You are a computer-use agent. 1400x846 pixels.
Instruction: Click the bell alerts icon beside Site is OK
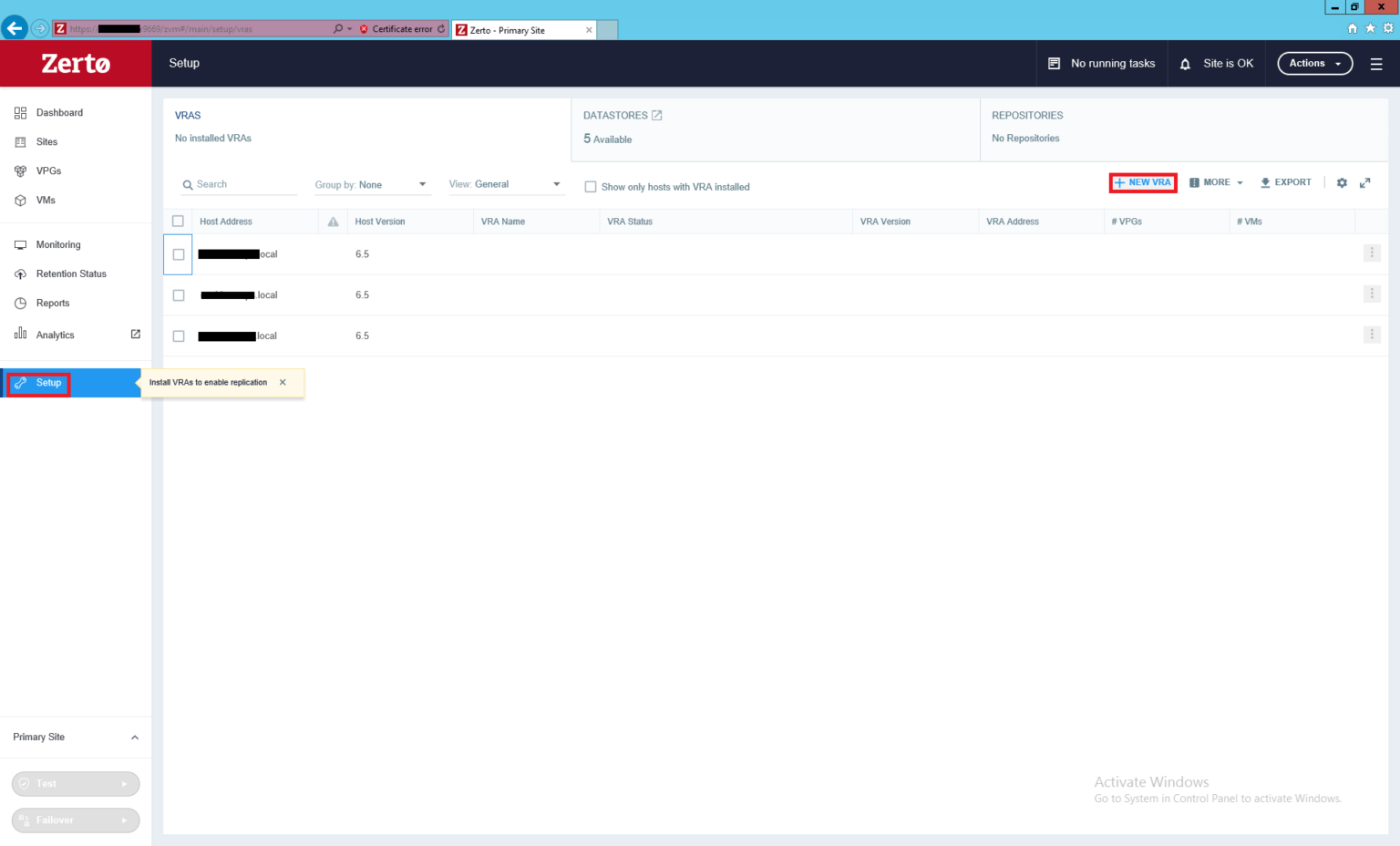coord(1185,64)
